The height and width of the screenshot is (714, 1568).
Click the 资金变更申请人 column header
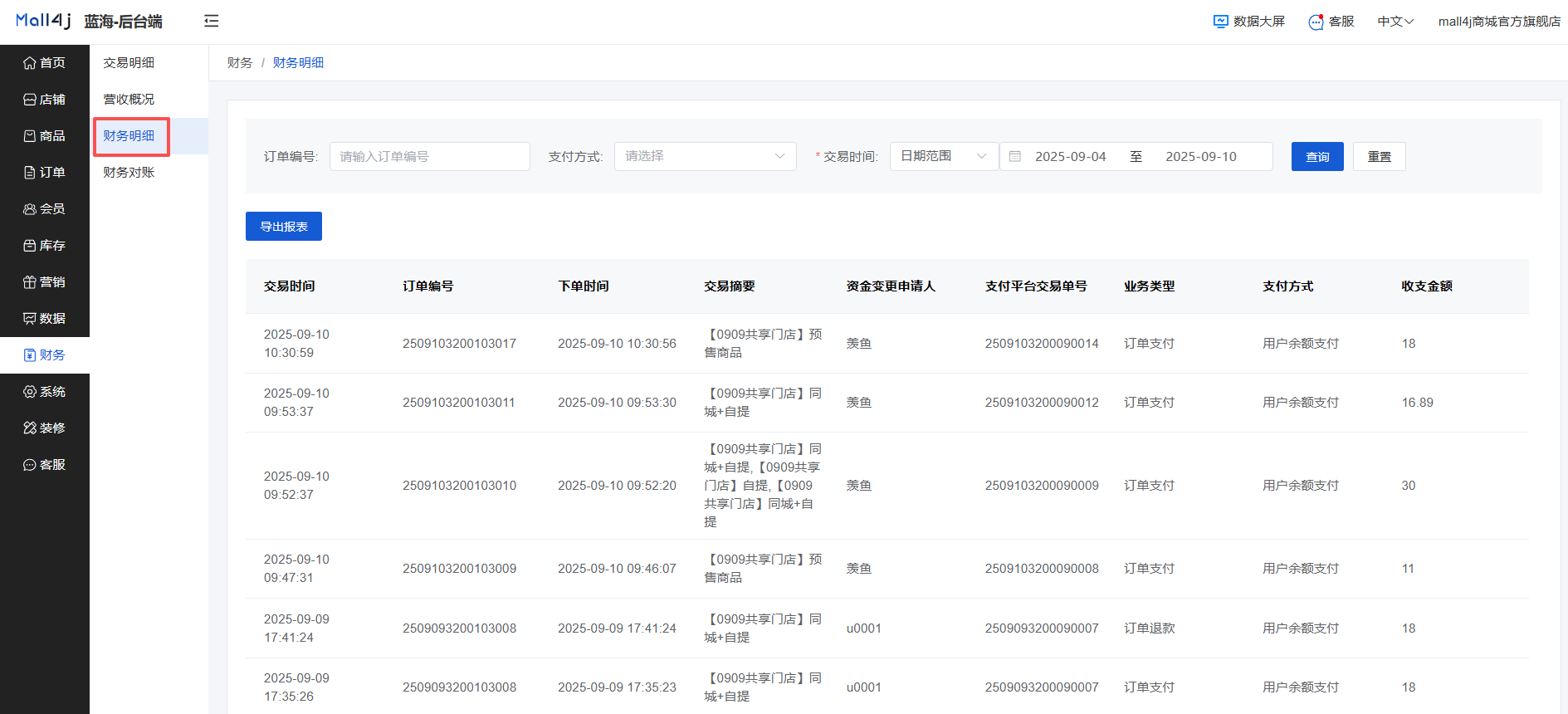click(x=891, y=286)
